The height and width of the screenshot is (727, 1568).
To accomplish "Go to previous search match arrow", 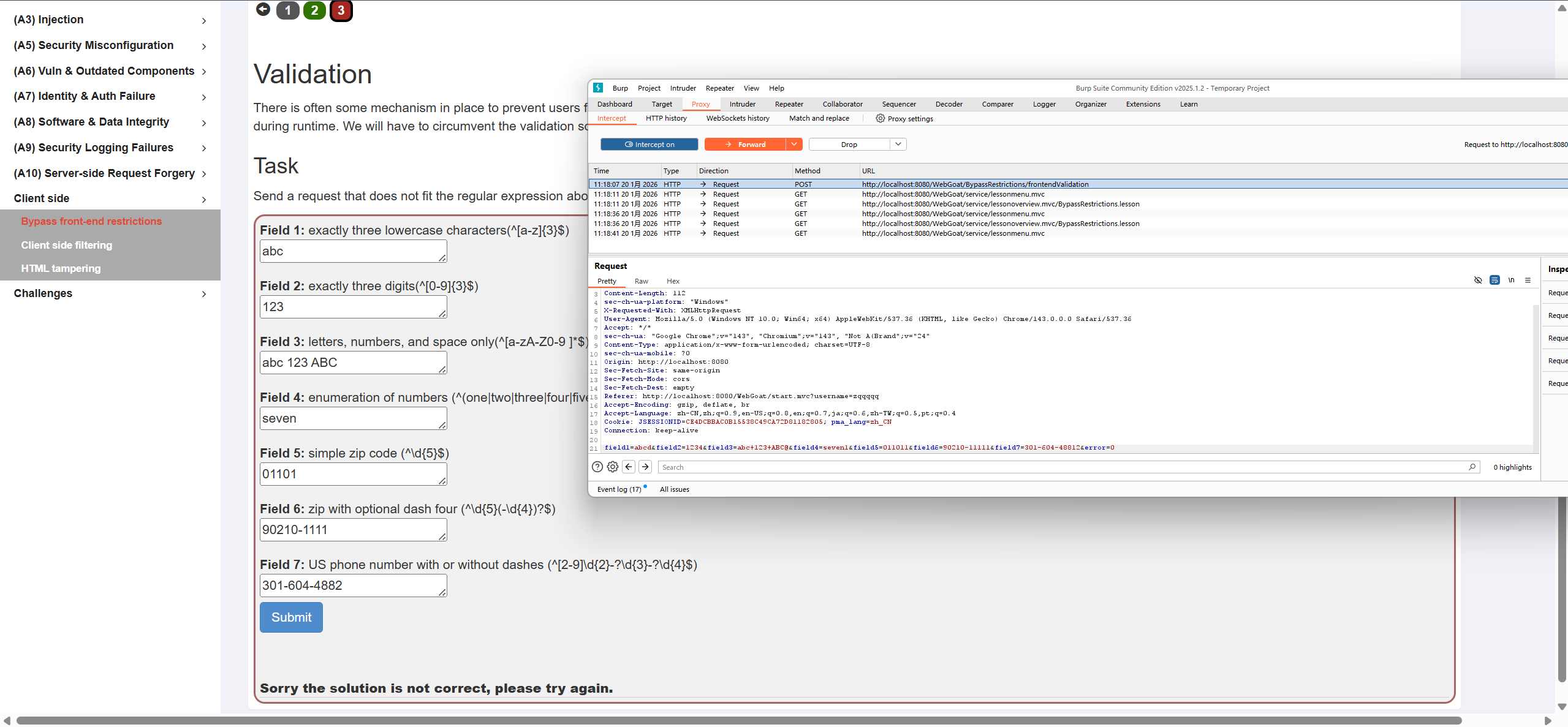I will [x=629, y=467].
